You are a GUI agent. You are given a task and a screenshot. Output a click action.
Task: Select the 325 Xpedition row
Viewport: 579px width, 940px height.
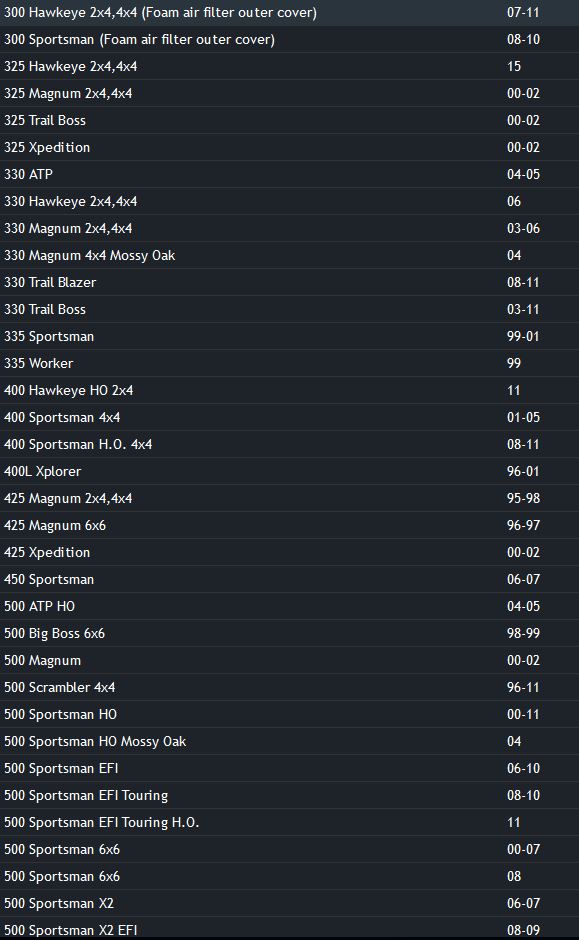point(290,147)
